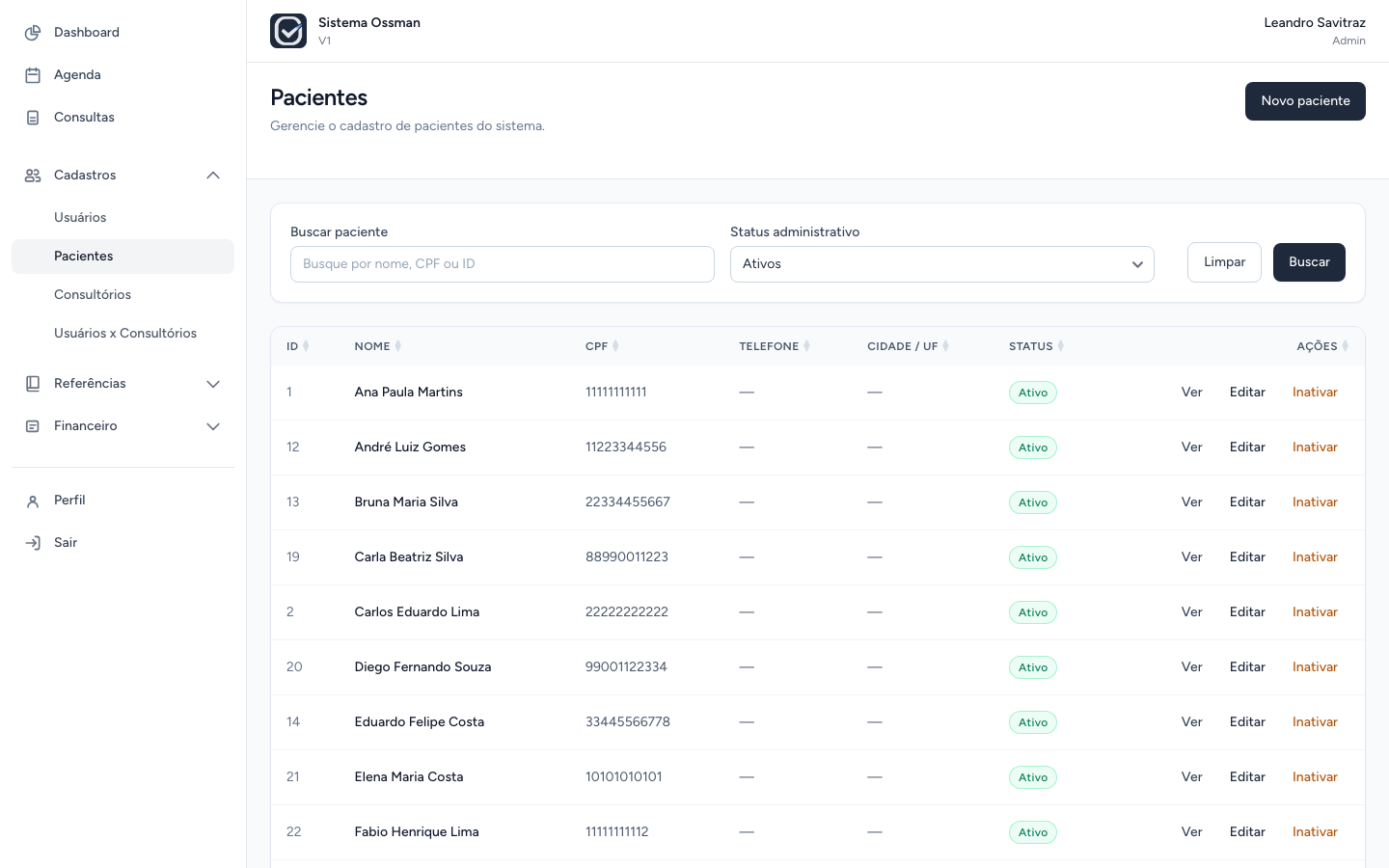Click the Consultas document icon

pos(33,118)
